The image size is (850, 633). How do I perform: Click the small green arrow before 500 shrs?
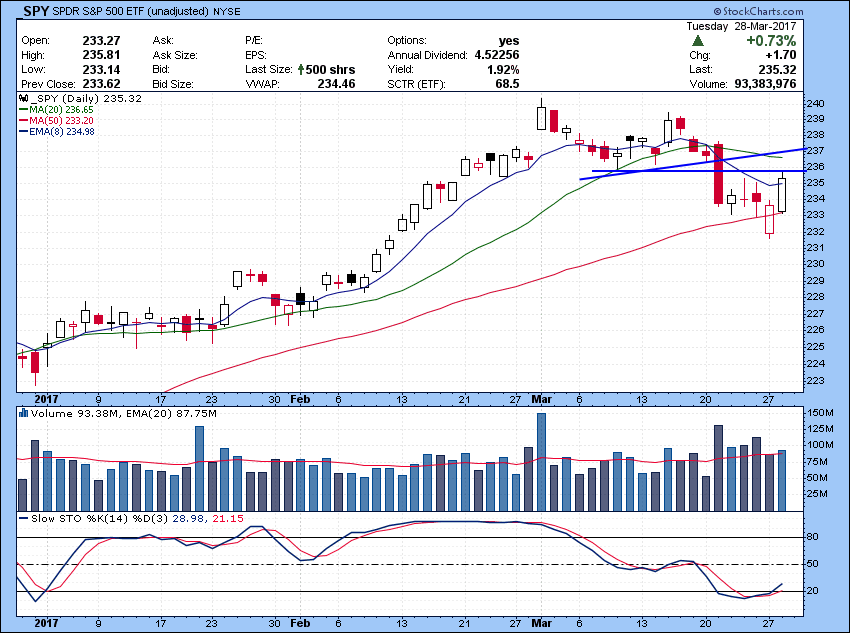point(301,69)
